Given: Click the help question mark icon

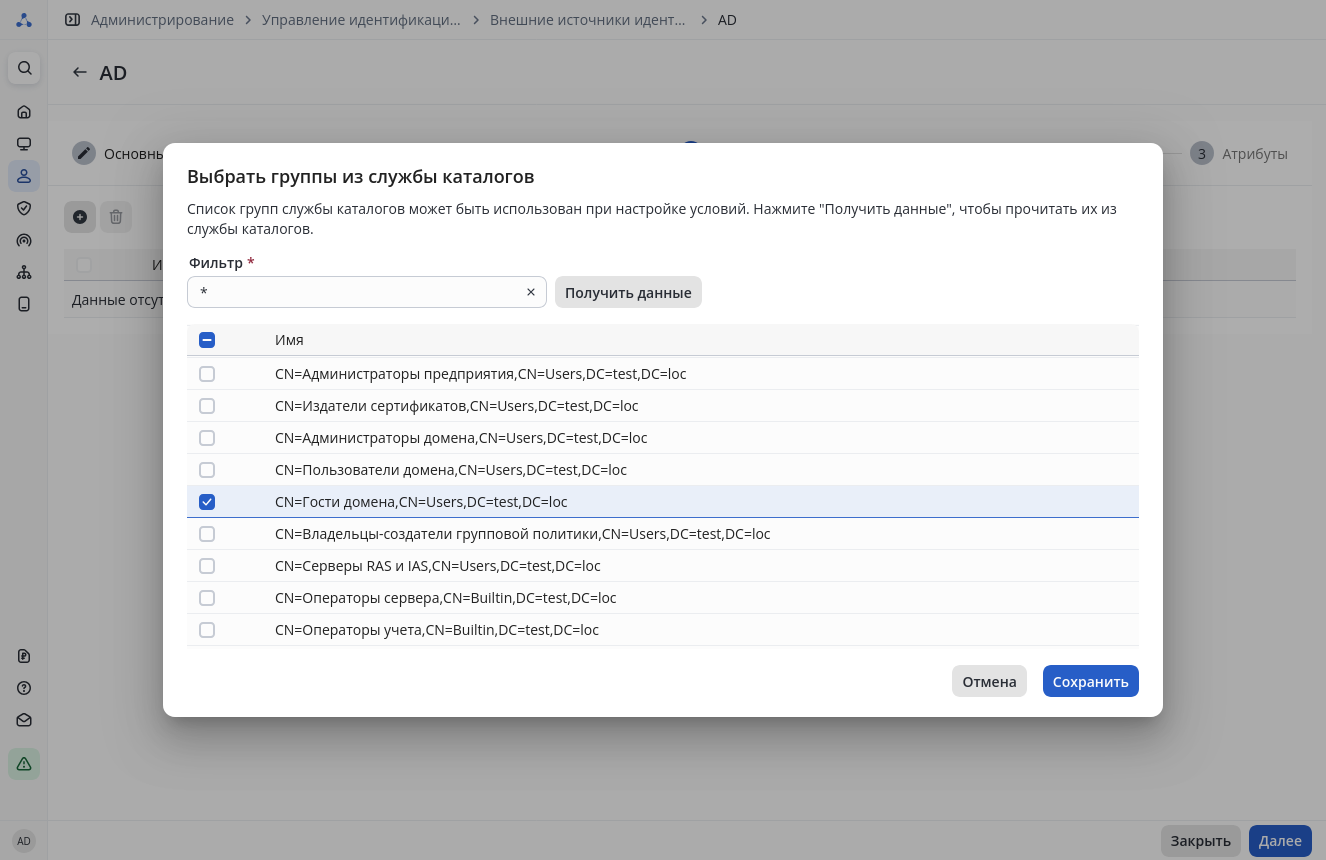Looking at the screenshot, I should pos(24,688).
